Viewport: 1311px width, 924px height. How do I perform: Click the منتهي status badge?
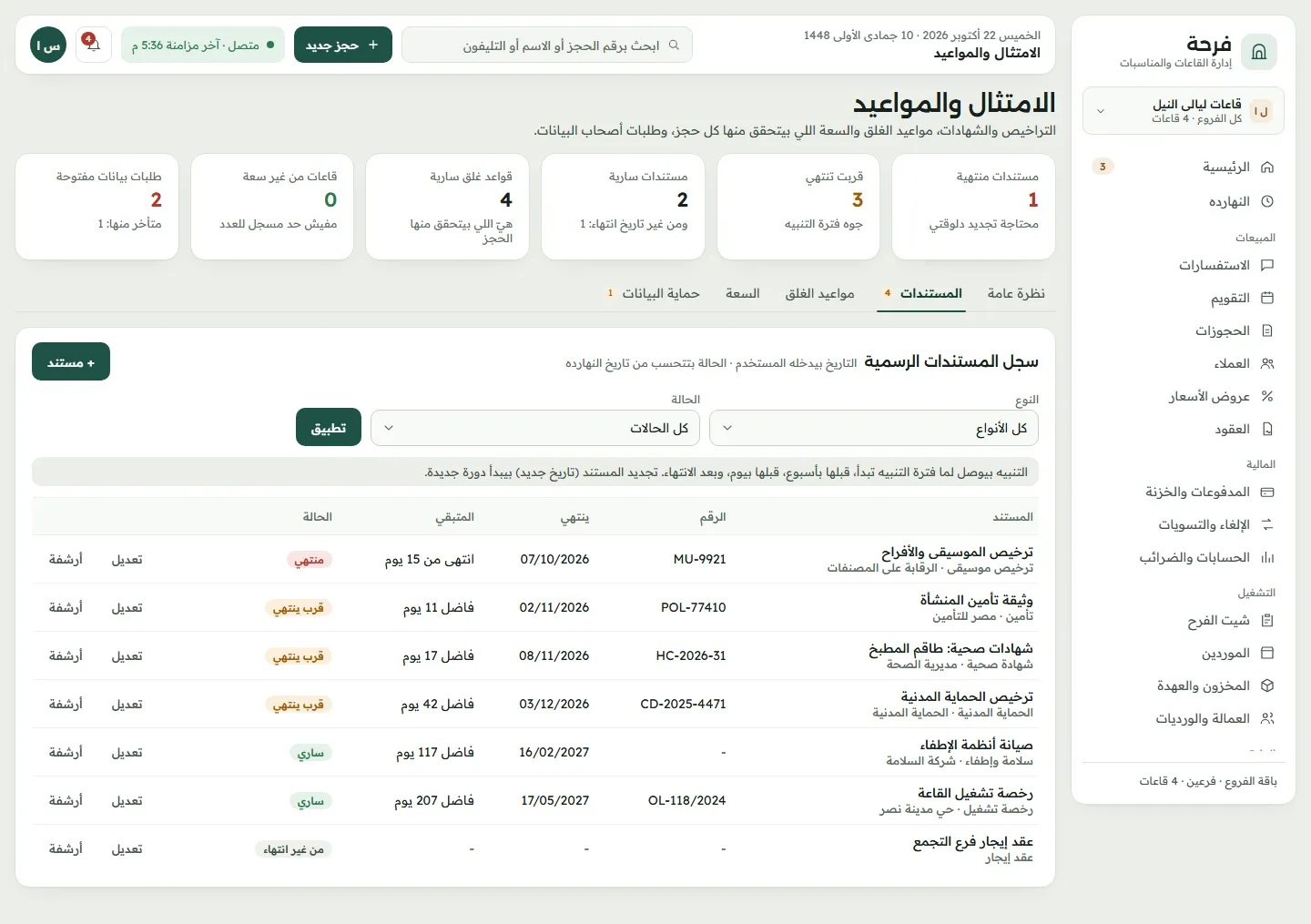310,560
